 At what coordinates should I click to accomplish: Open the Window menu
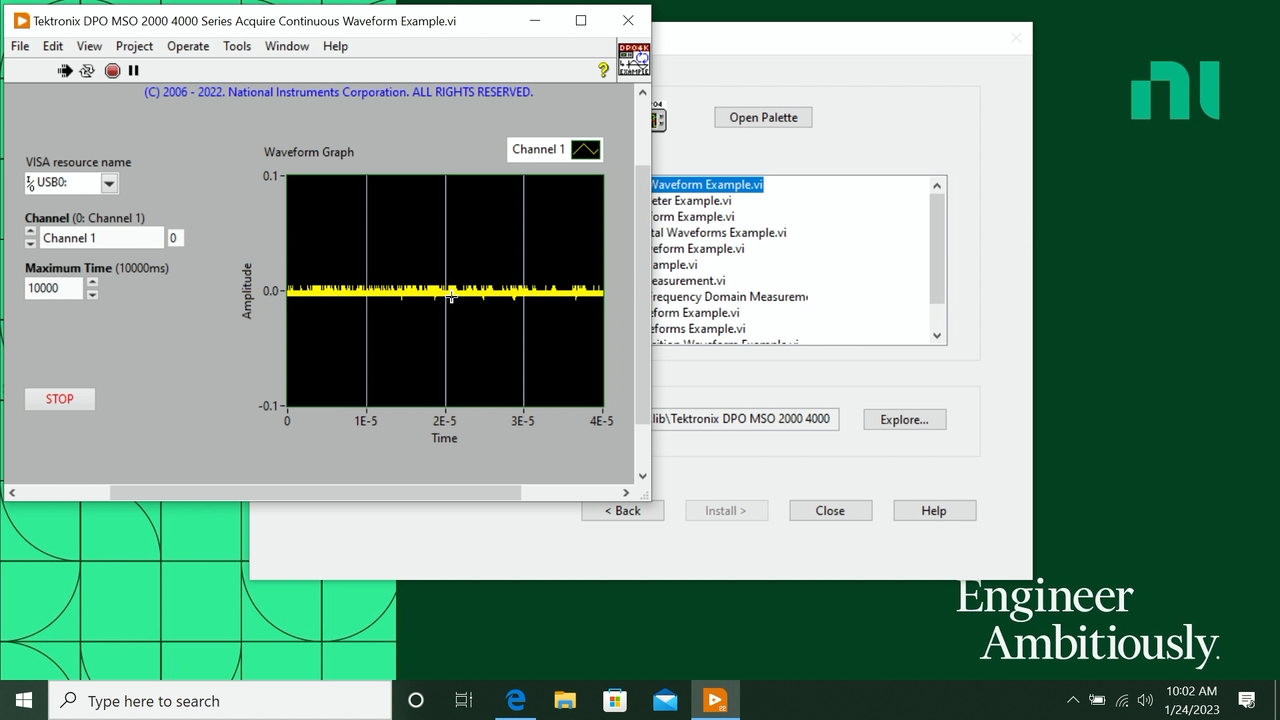pyautogui.click(x=287, y=46)
